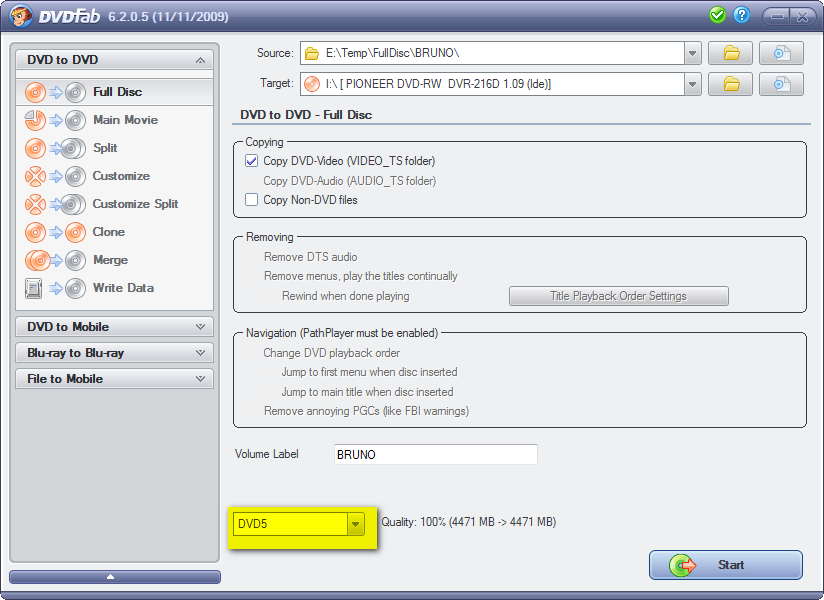824x600 pixels.
Task: Open the Target drive dropdown arrow
Action: [x=693, y=84]
